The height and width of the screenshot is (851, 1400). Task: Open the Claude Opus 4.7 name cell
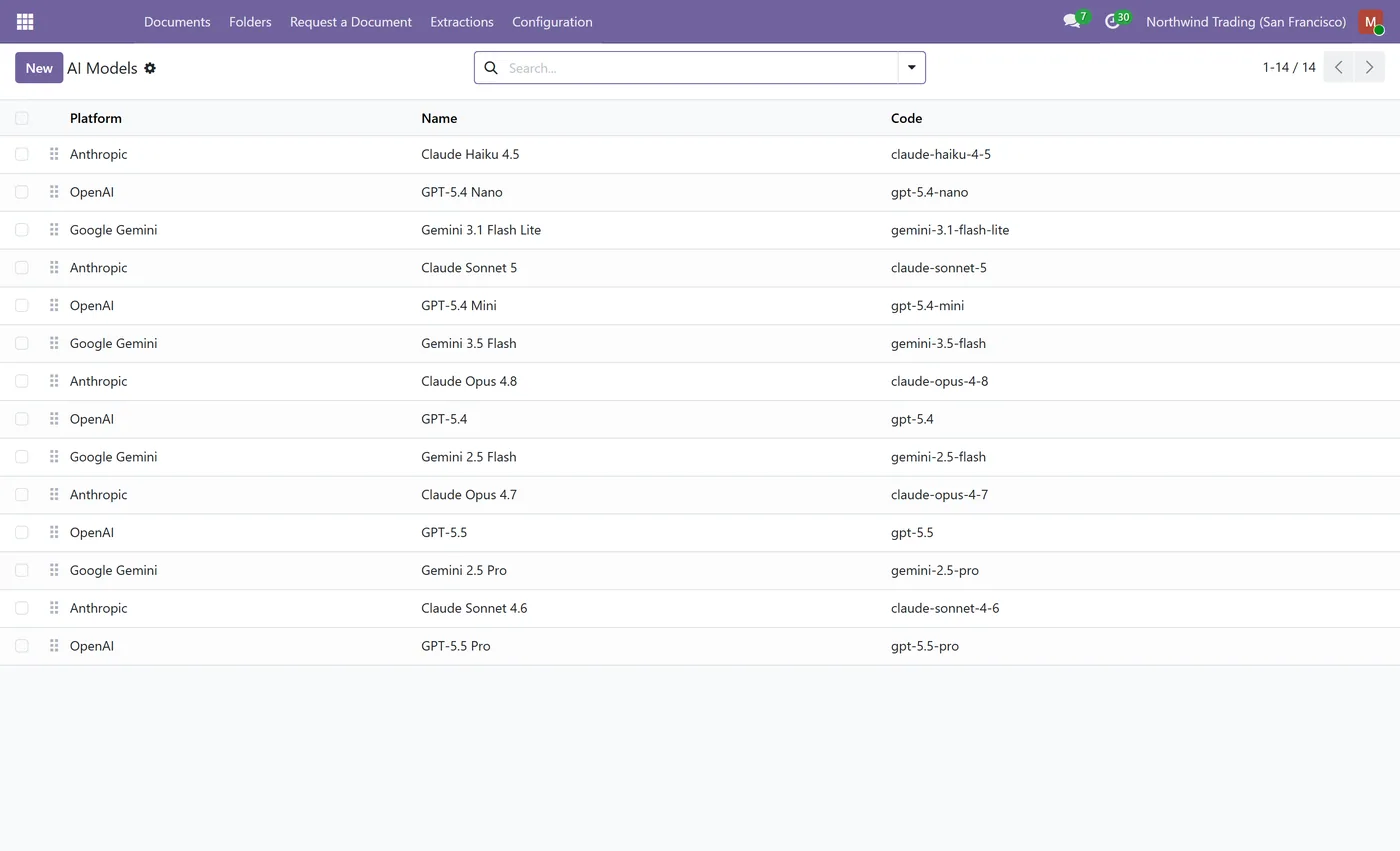469,495
